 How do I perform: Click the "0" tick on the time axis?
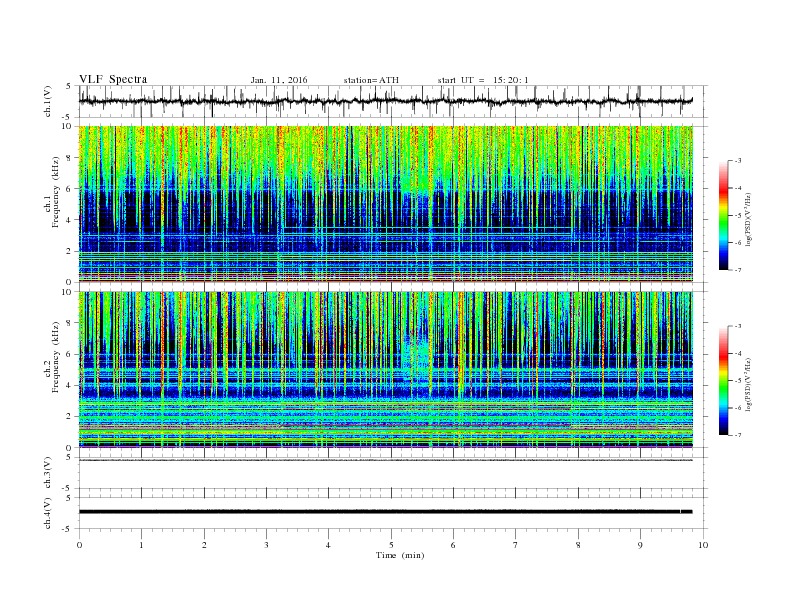click(x=79, y=545)
